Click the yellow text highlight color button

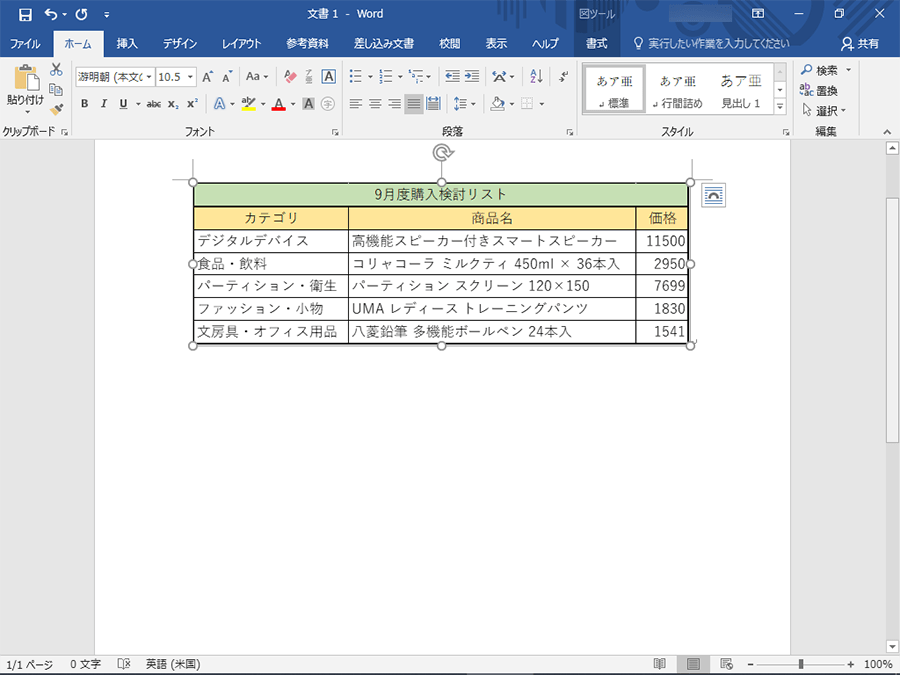[249, 104]
